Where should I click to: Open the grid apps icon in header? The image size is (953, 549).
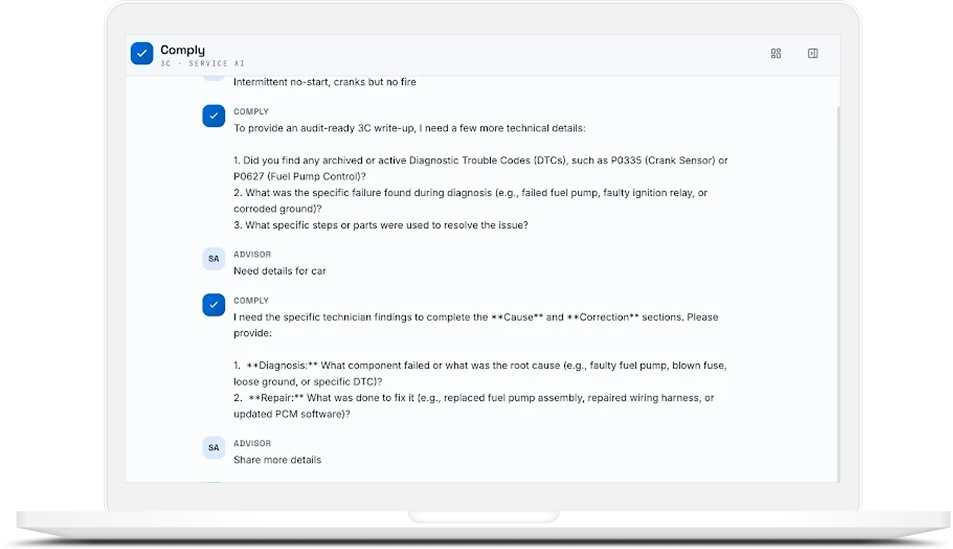pyautogui.click(x=776, y=54)
